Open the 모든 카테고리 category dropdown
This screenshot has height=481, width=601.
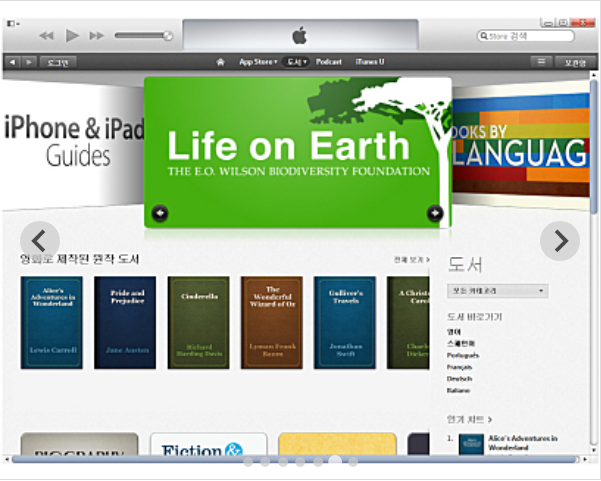tap(498, 291)
